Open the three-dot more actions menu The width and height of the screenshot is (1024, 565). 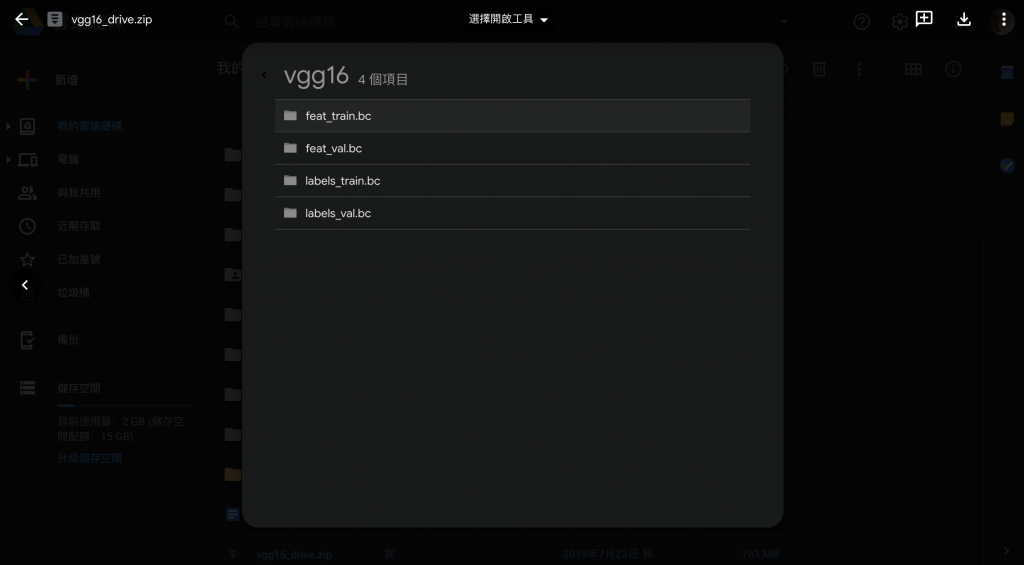1004,20
